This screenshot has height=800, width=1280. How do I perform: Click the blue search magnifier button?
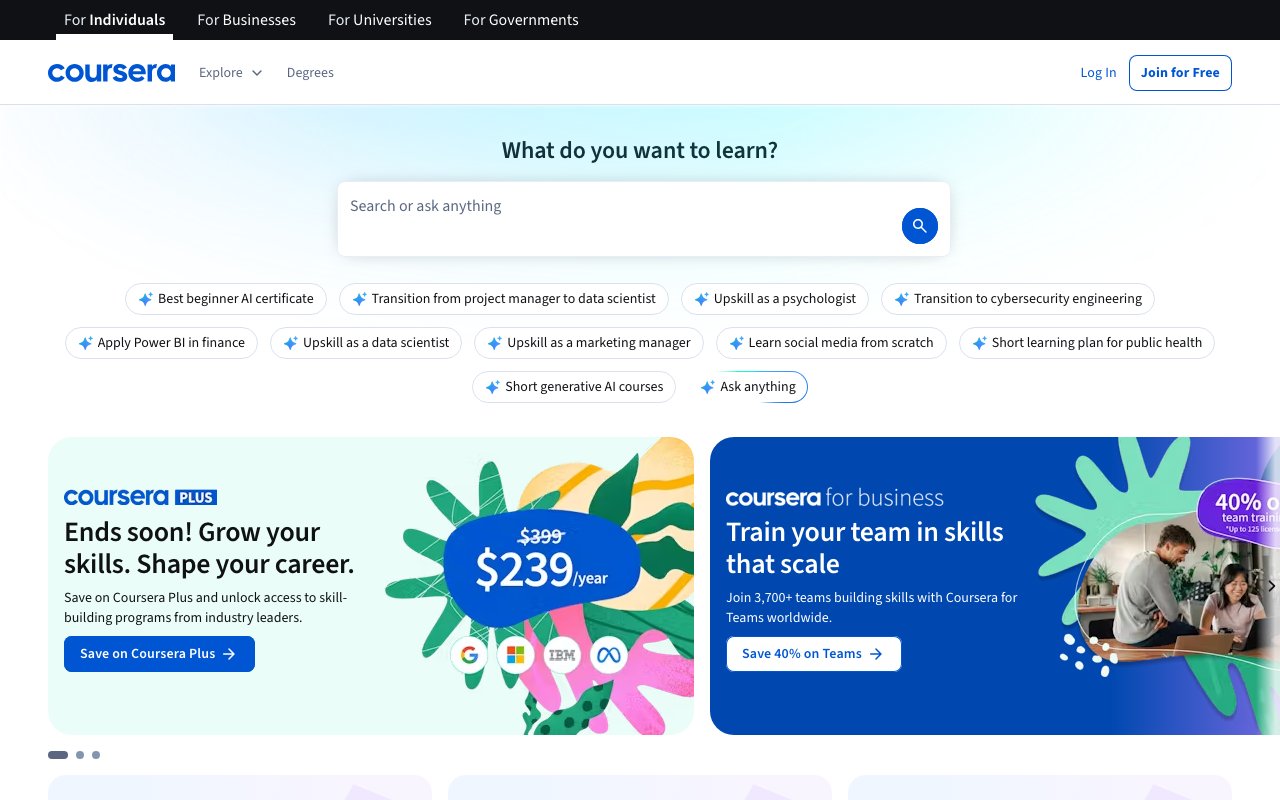tap(919, 226)
